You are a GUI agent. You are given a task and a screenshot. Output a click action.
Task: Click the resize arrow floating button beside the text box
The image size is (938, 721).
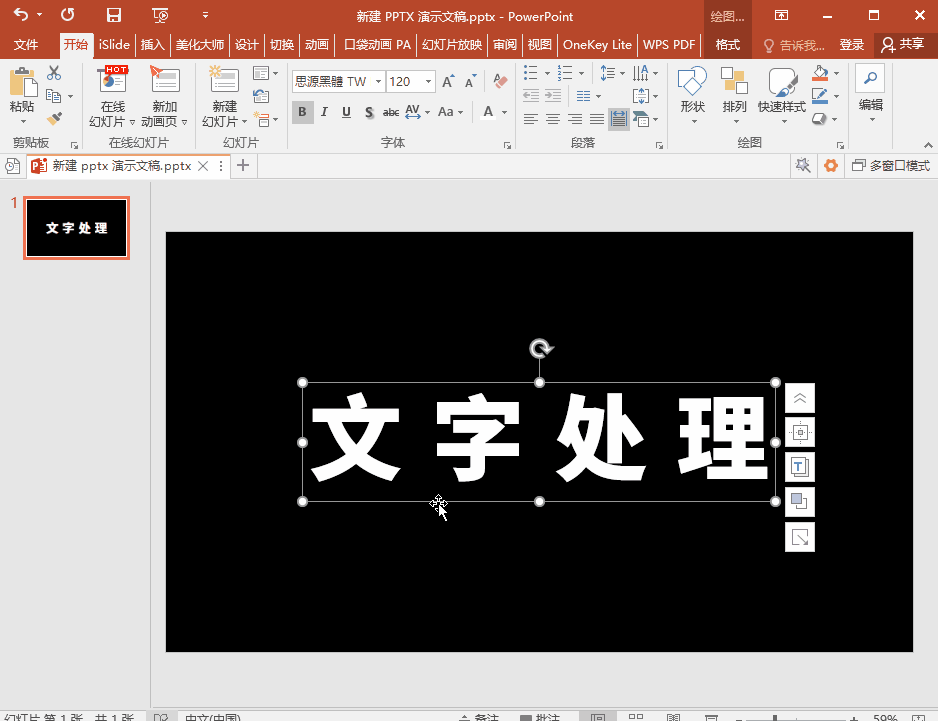tap(800, 537)
